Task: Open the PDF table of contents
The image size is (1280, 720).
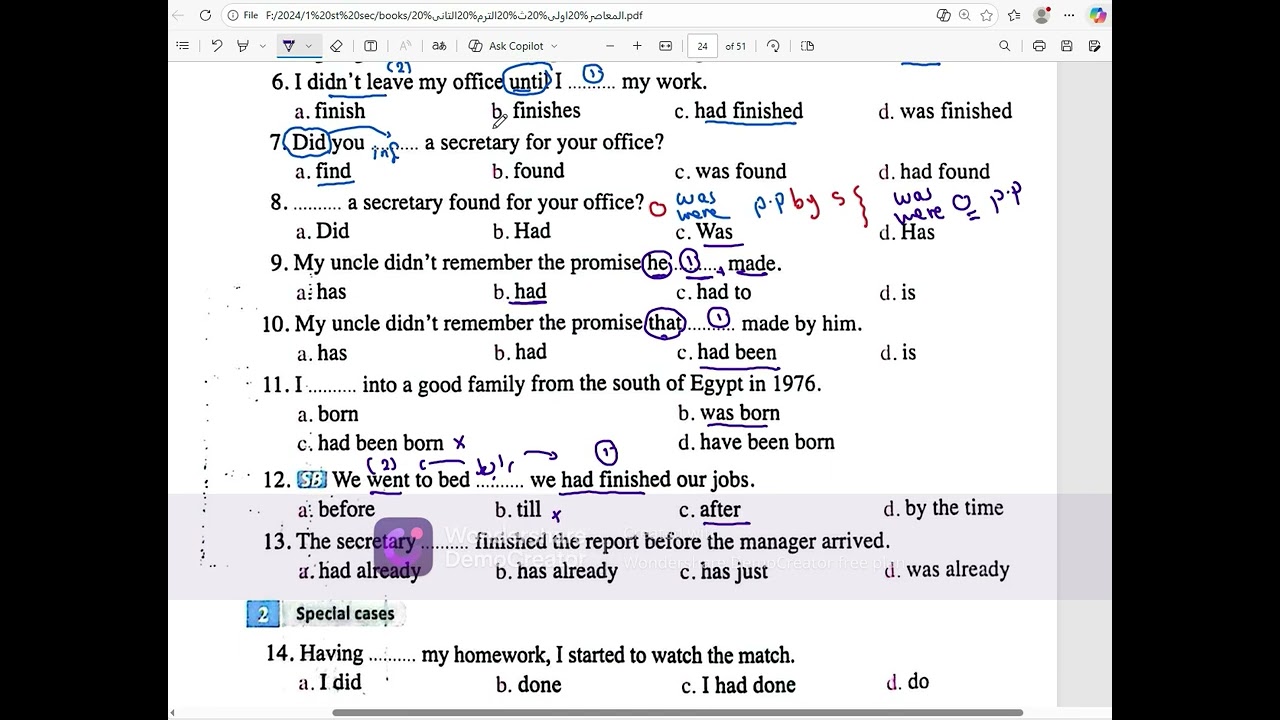Action: [x=182, y=46]
